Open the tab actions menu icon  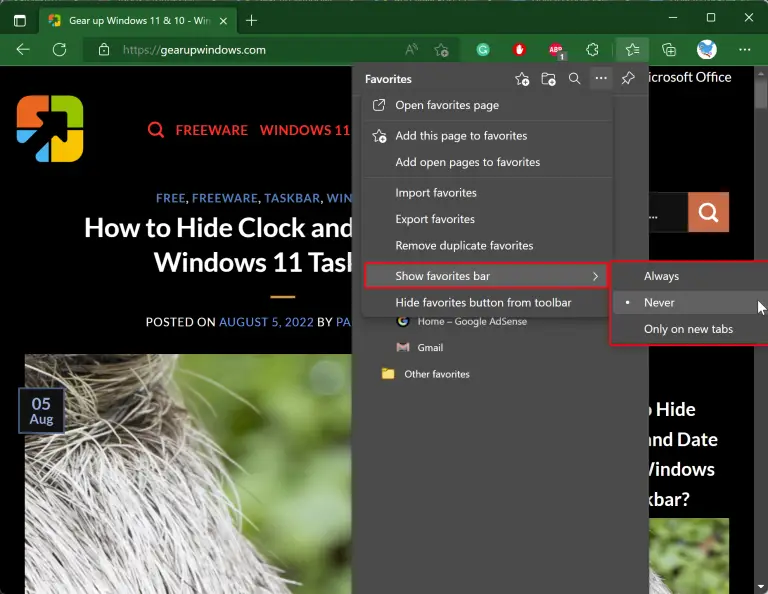coord(20,21)
